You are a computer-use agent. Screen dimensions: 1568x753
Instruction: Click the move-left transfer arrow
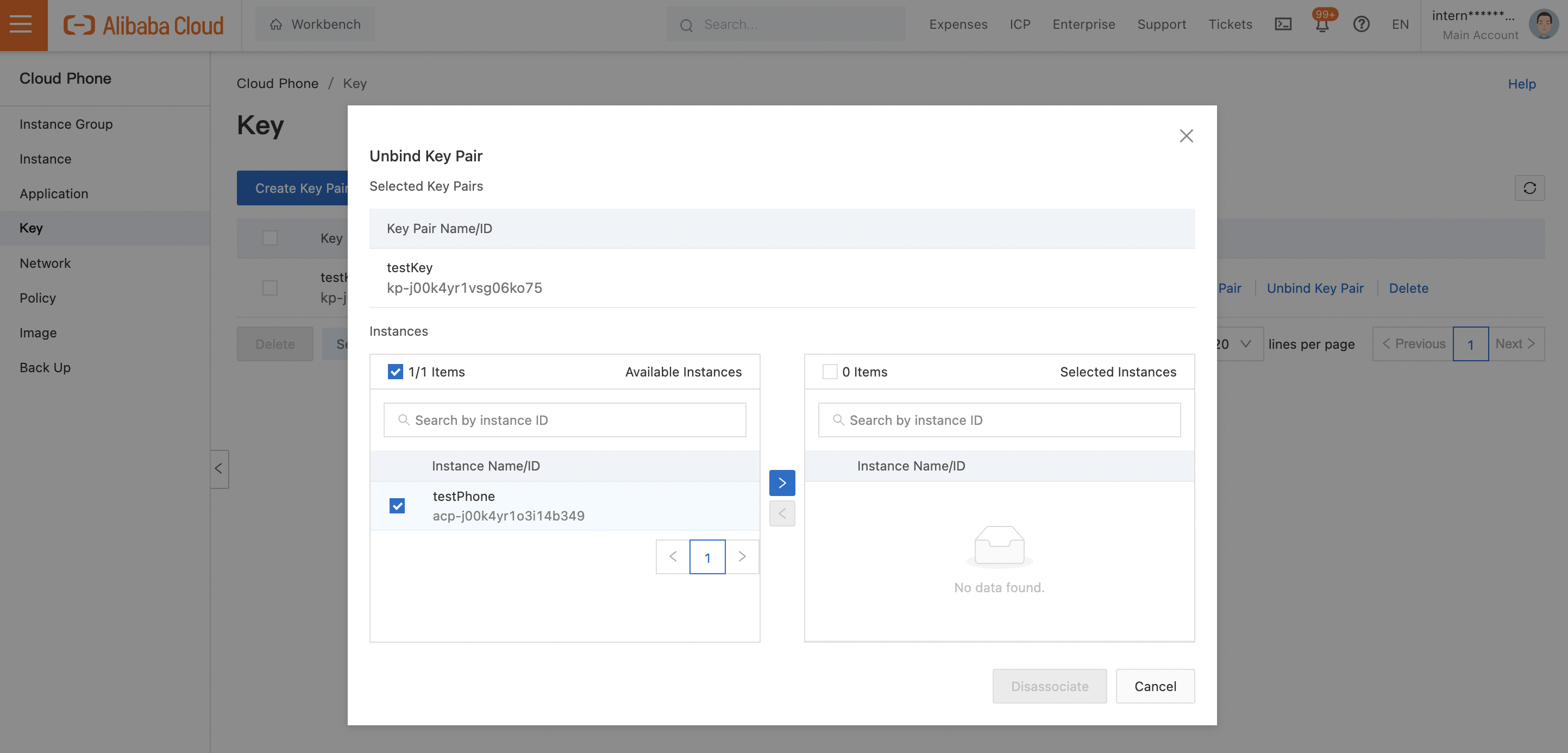coord(782,514)
